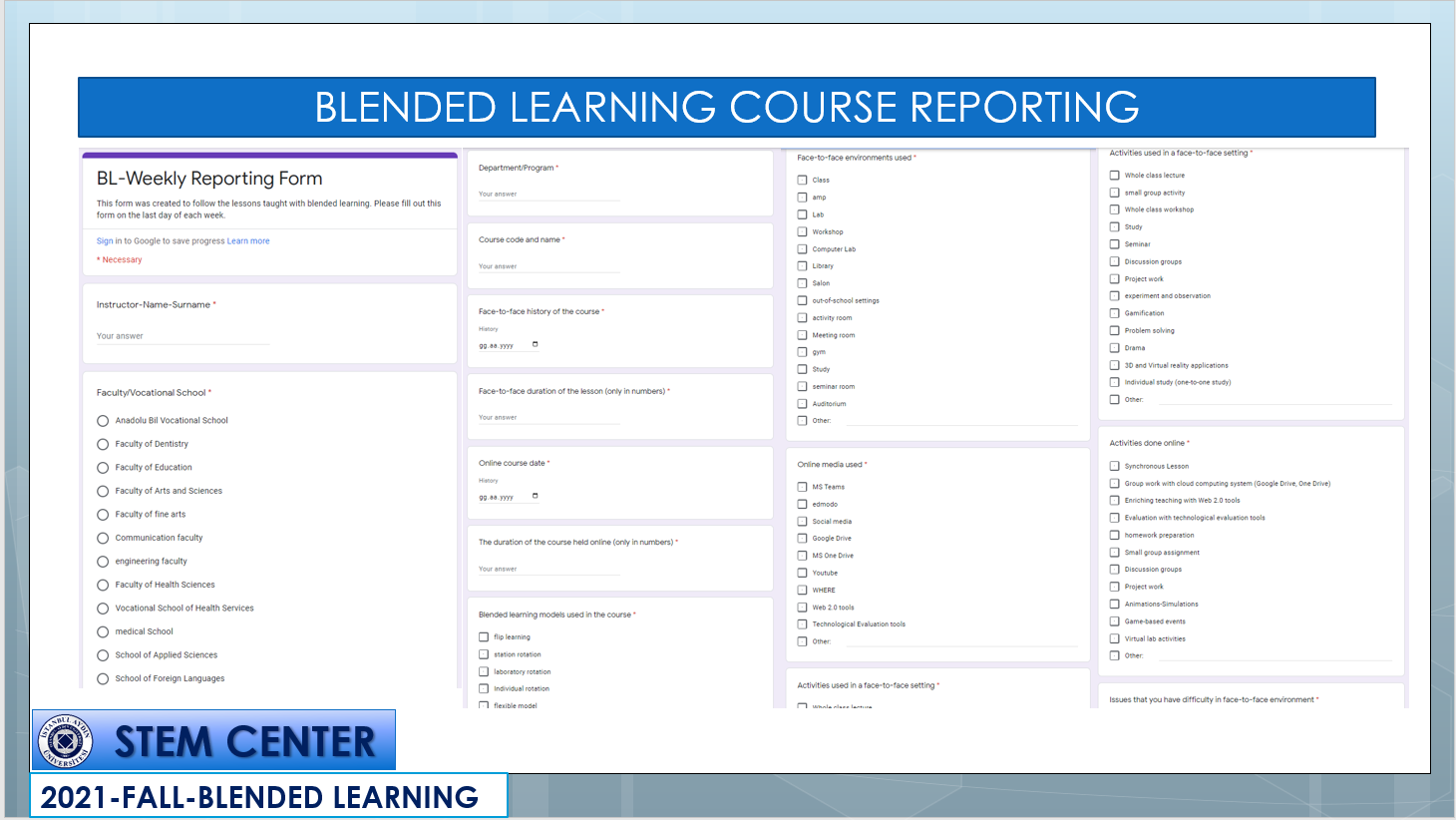Select Faculty of Education option
Image resolution: width=1456 pixels, height=820 pixels.
[x=103, y=468]
